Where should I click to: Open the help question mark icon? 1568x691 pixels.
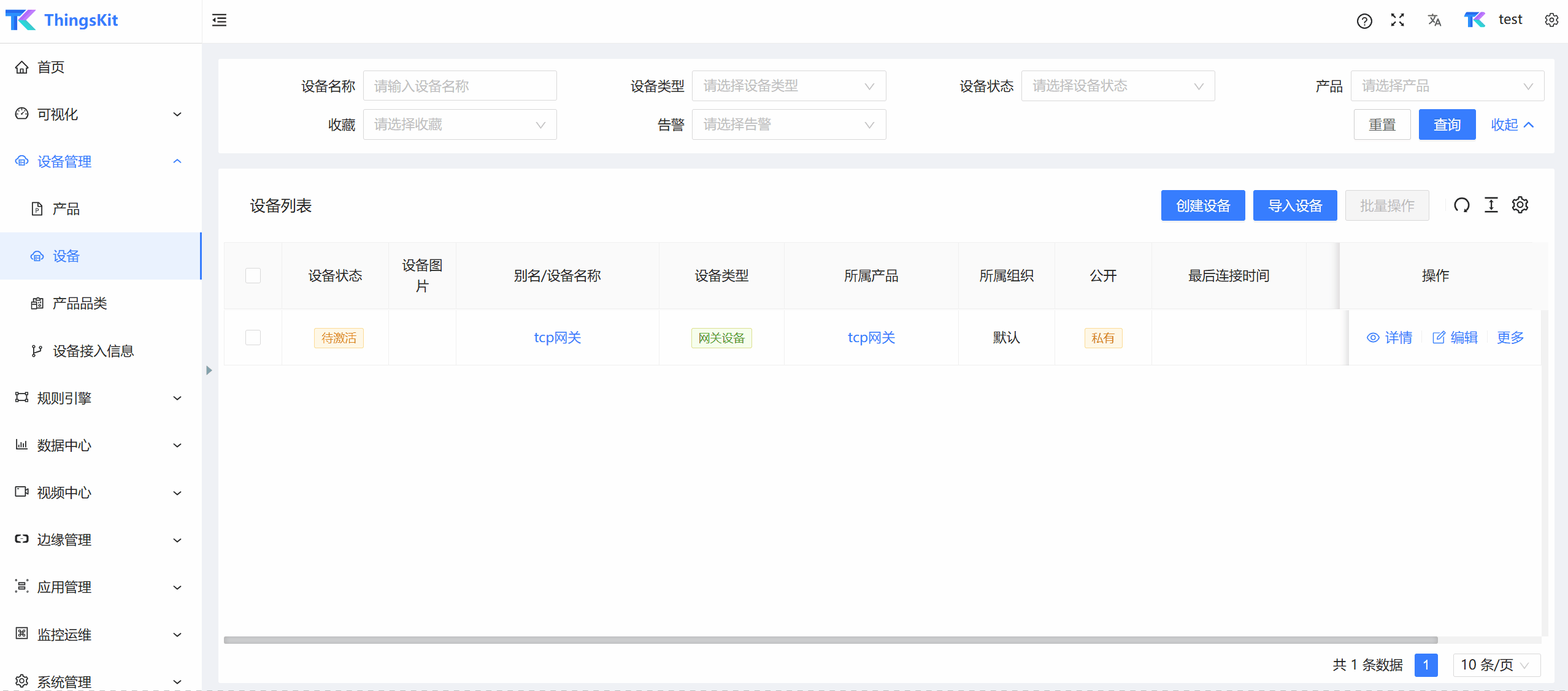(x=1364, y=21)
